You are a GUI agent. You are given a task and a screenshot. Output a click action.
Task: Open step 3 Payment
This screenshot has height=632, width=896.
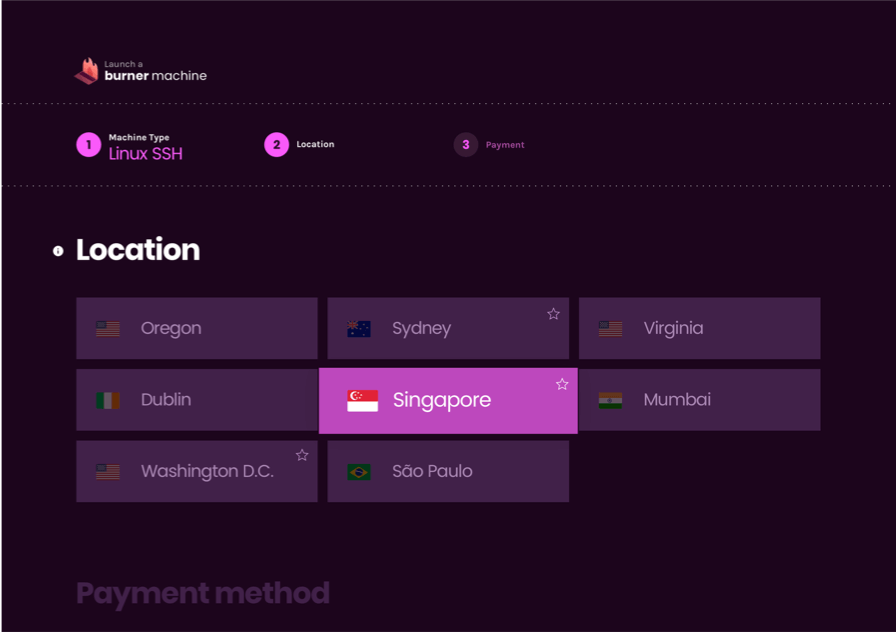(x=466, y=145)
